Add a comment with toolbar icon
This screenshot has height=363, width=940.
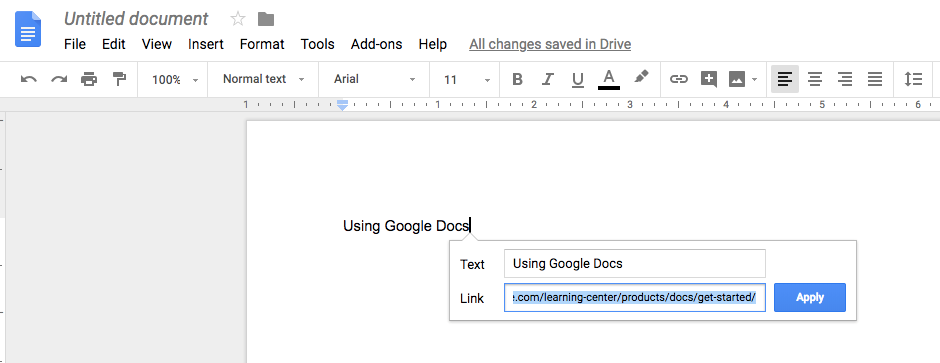(x=709, y=79)
